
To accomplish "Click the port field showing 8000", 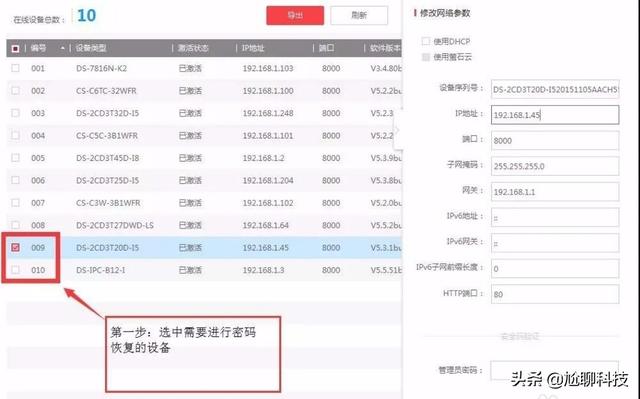I will pyautogui.click(x=555, y=140).
